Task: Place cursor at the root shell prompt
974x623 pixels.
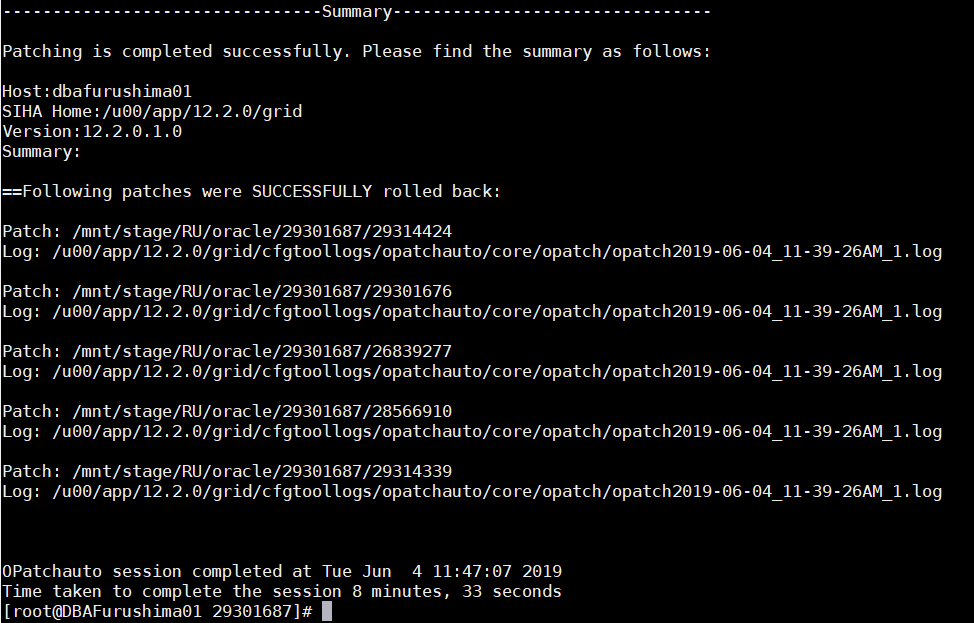Action: [x=326, y=611]
